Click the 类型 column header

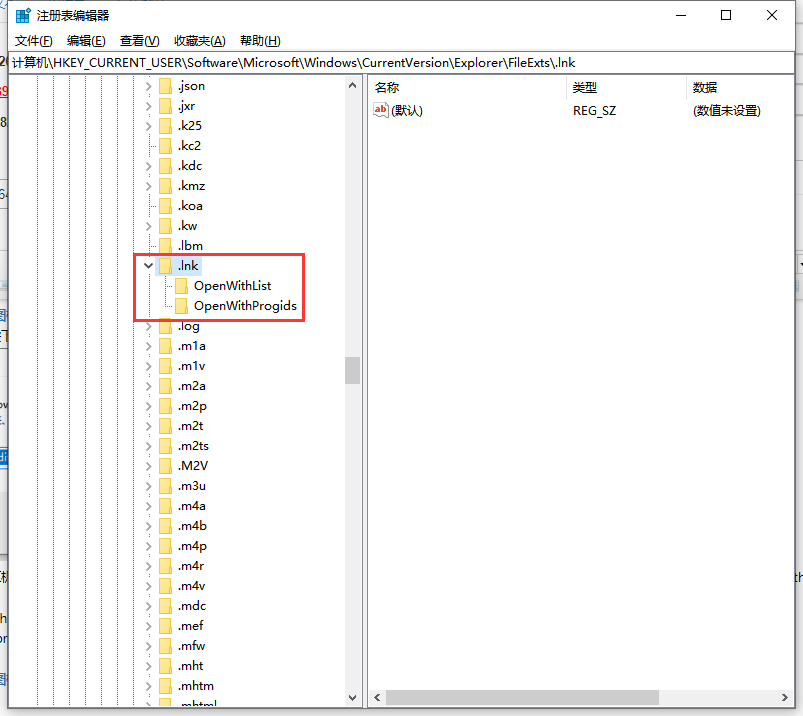point(585,87)
